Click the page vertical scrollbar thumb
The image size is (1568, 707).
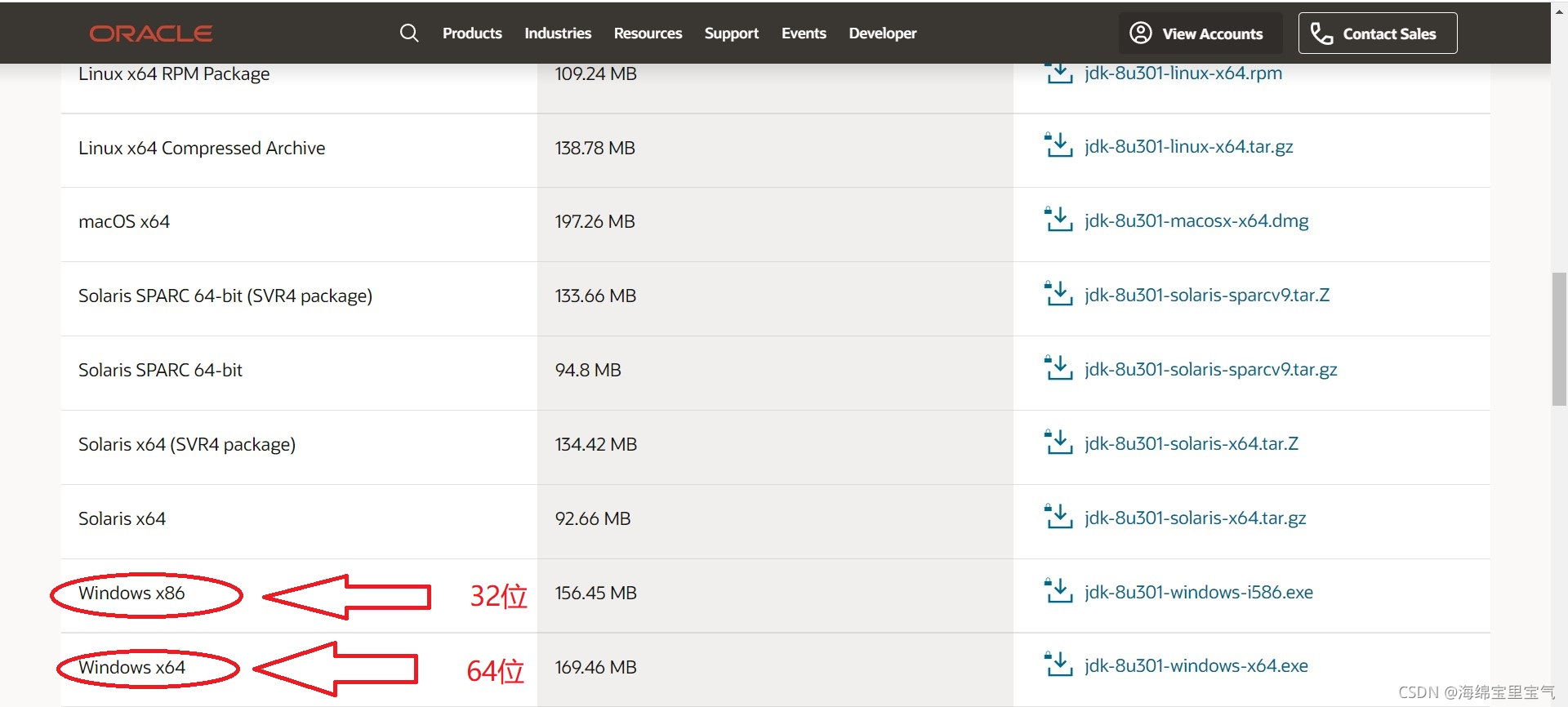tap(1559, 340)
